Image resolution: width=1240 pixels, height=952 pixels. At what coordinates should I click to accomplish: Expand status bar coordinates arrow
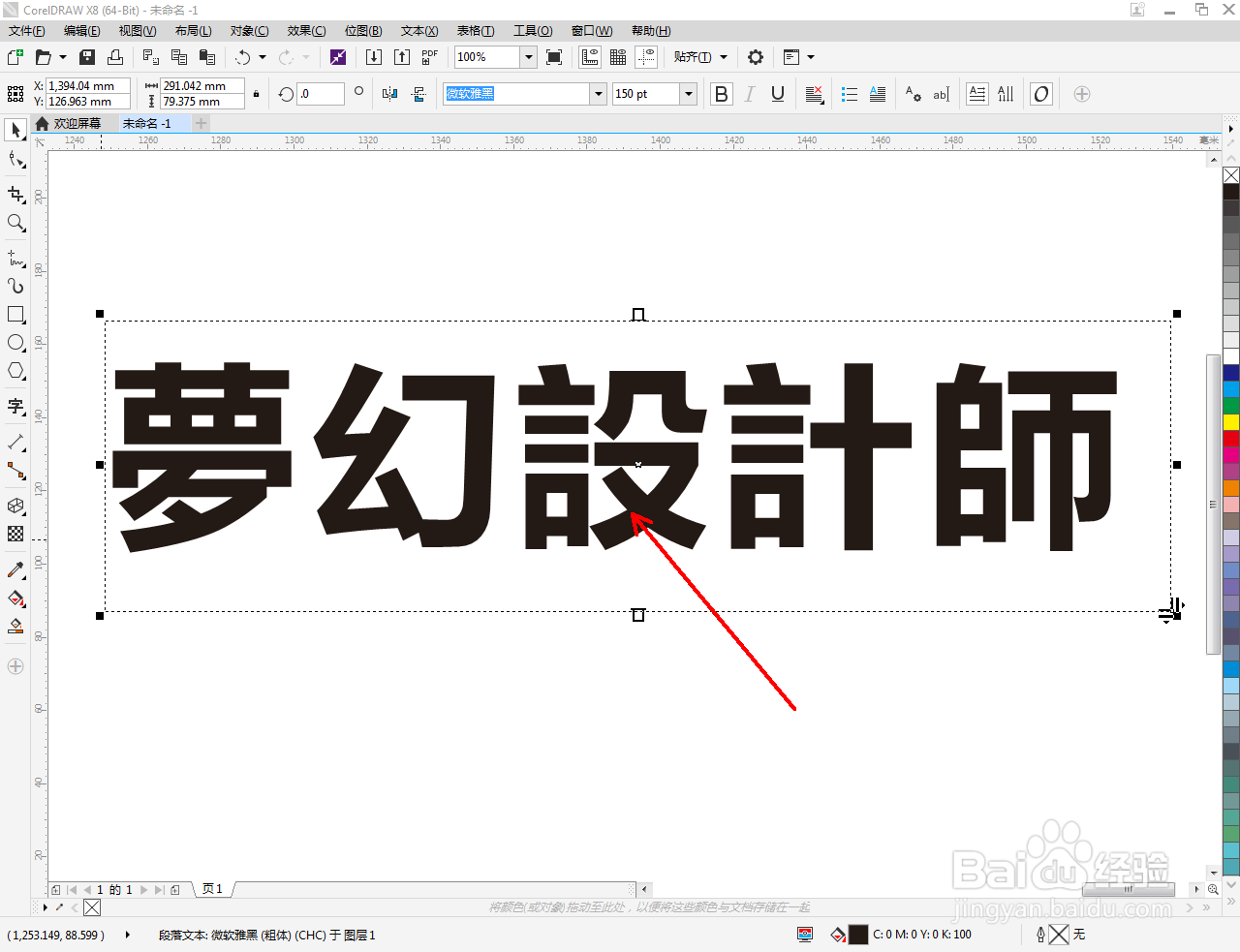tap(128, 935)
